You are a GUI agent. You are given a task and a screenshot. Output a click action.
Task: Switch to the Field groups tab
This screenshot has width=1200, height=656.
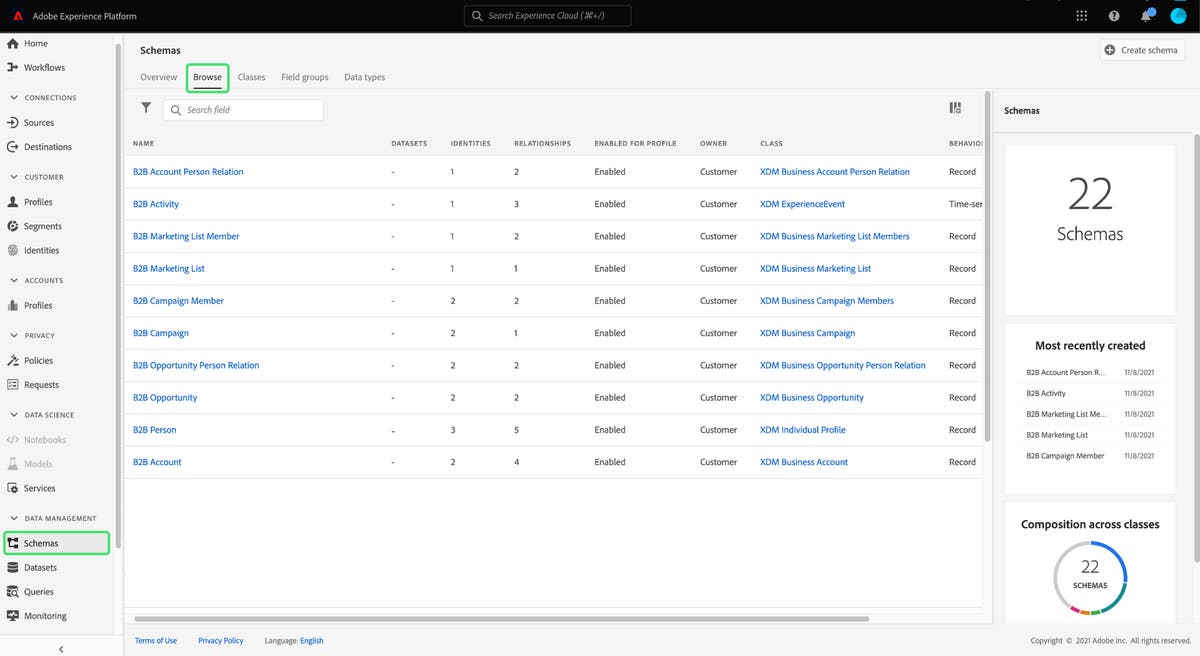[304, 77]
